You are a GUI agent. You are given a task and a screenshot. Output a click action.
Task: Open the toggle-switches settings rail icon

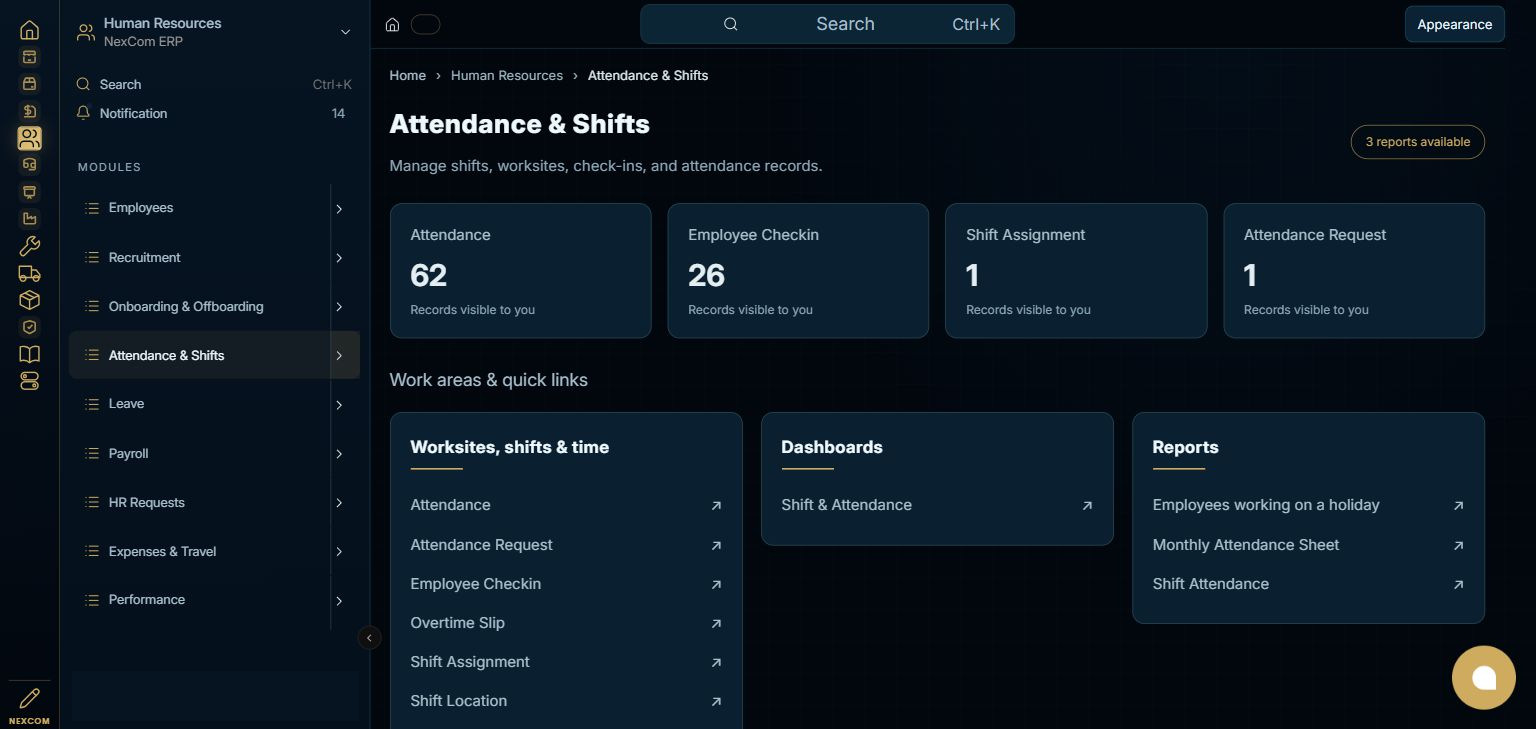tap(29, 381)
